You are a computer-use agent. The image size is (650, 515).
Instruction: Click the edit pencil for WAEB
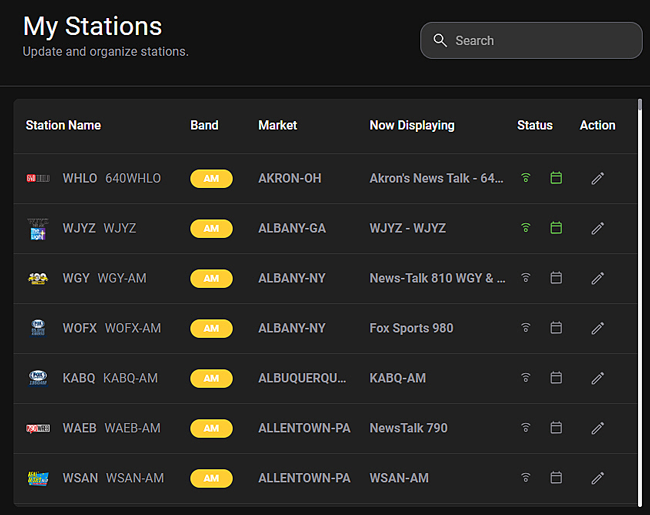(597, 428)
